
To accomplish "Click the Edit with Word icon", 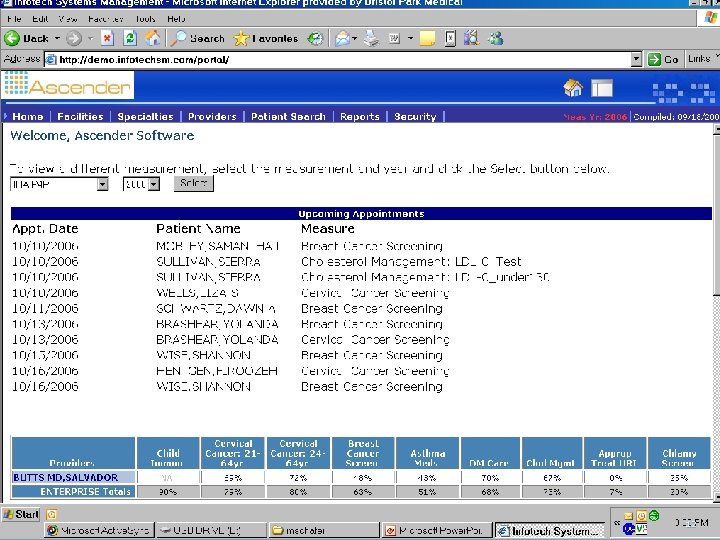I will click(394, 39).
